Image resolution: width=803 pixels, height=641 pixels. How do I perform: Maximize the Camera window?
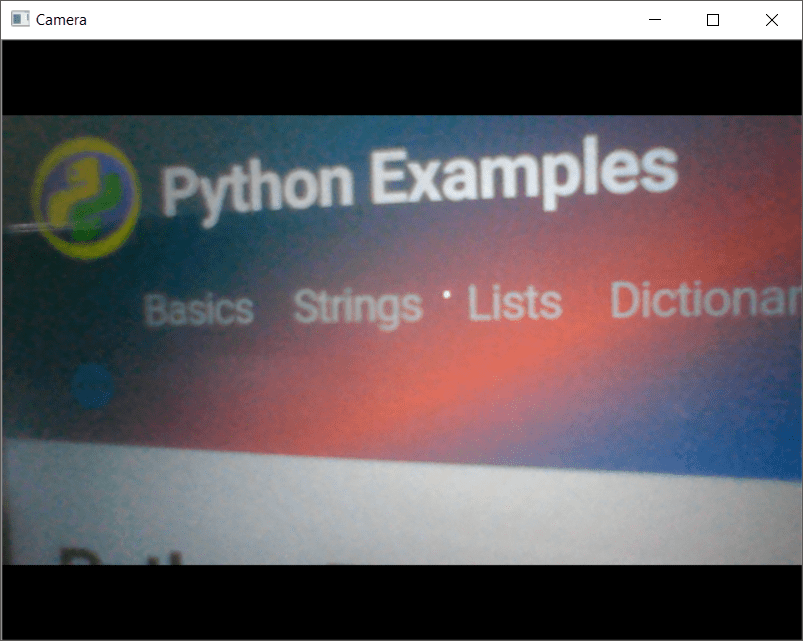coord(712,19)
